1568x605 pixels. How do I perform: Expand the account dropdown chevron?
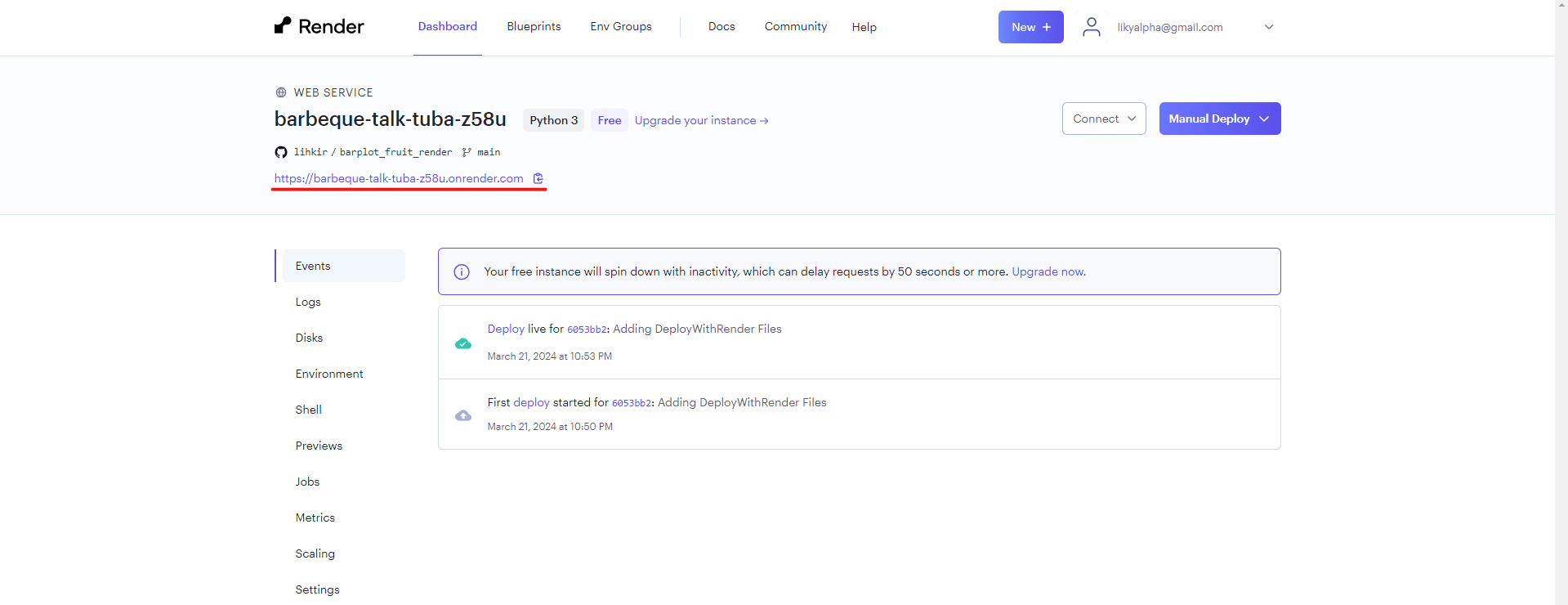click(x=1269, y=27)
